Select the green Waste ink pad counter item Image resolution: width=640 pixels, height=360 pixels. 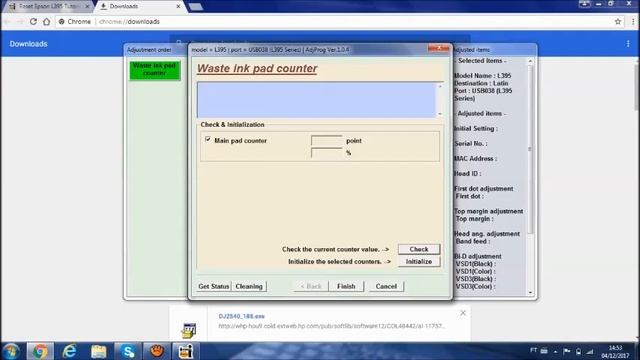(x=155, y=70)
